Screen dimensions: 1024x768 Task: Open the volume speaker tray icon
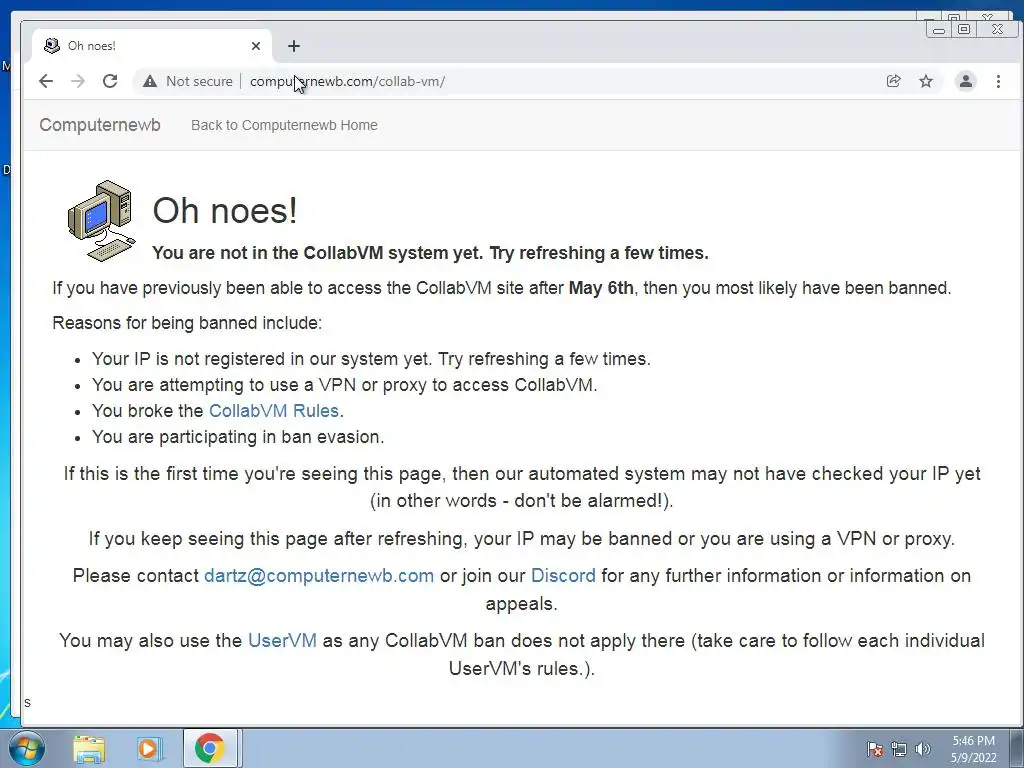click(922, 749)
